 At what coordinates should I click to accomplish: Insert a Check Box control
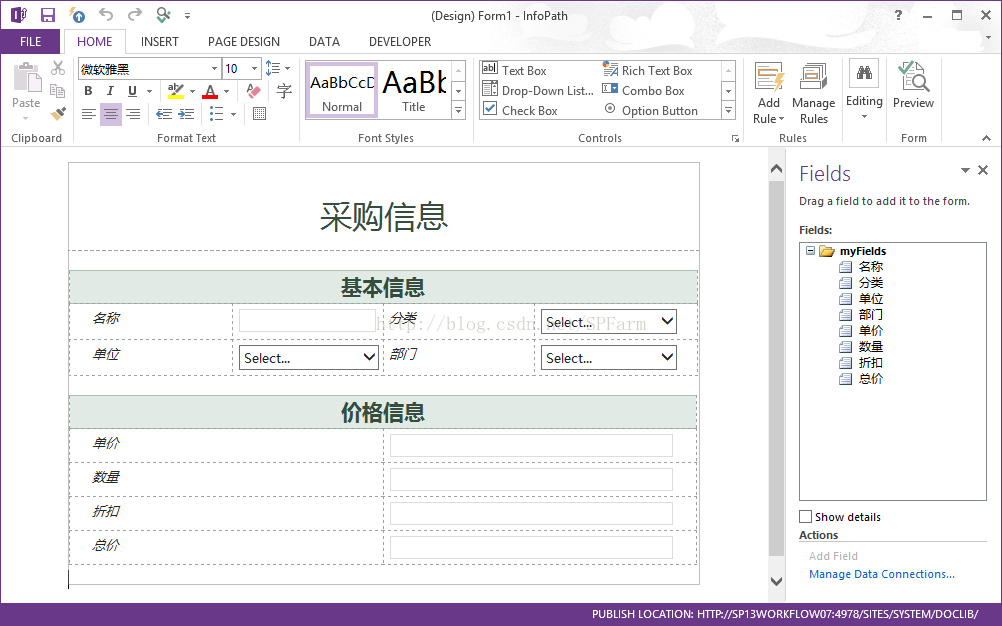(x=520, y=110)
